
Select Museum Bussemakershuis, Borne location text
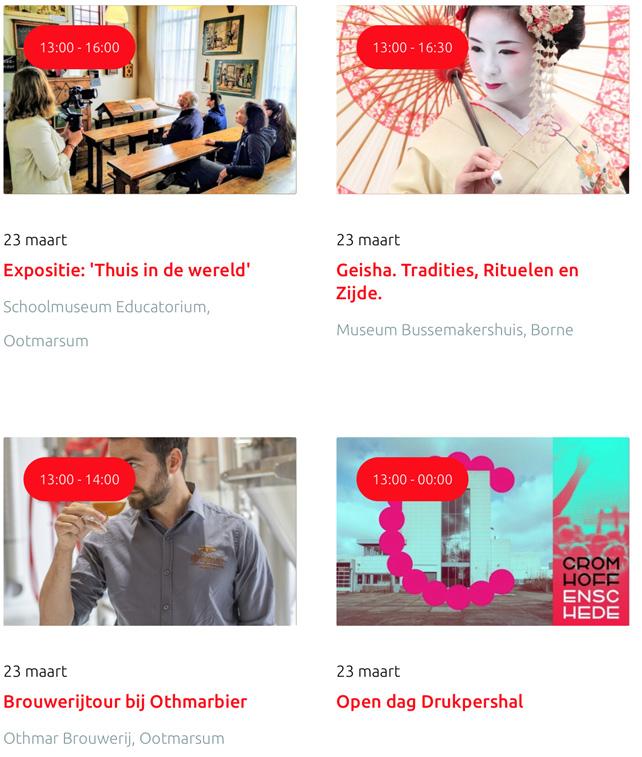pyautogui.click(x=455, y=330)
